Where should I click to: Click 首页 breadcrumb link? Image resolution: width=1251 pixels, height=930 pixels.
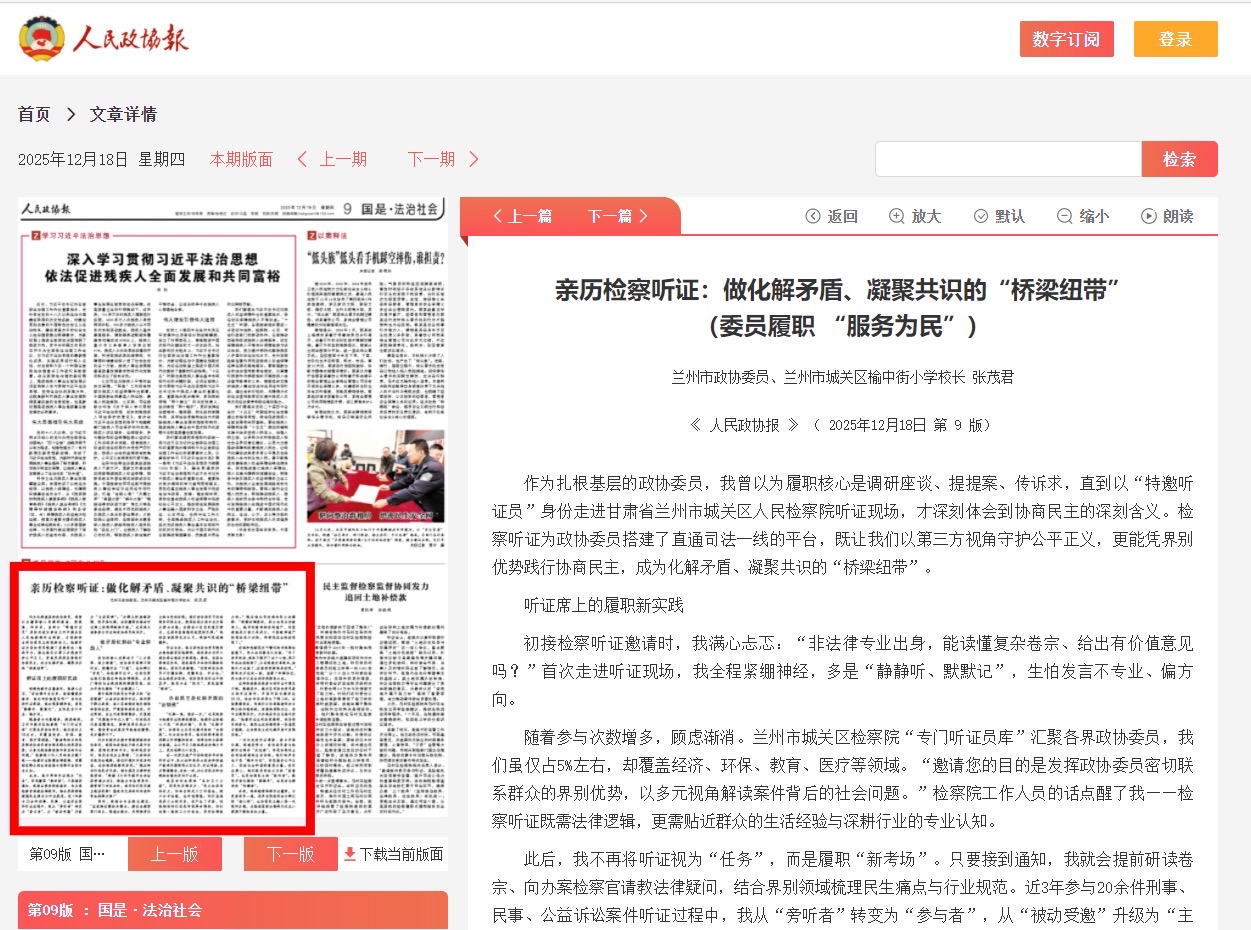click(34, 114)
